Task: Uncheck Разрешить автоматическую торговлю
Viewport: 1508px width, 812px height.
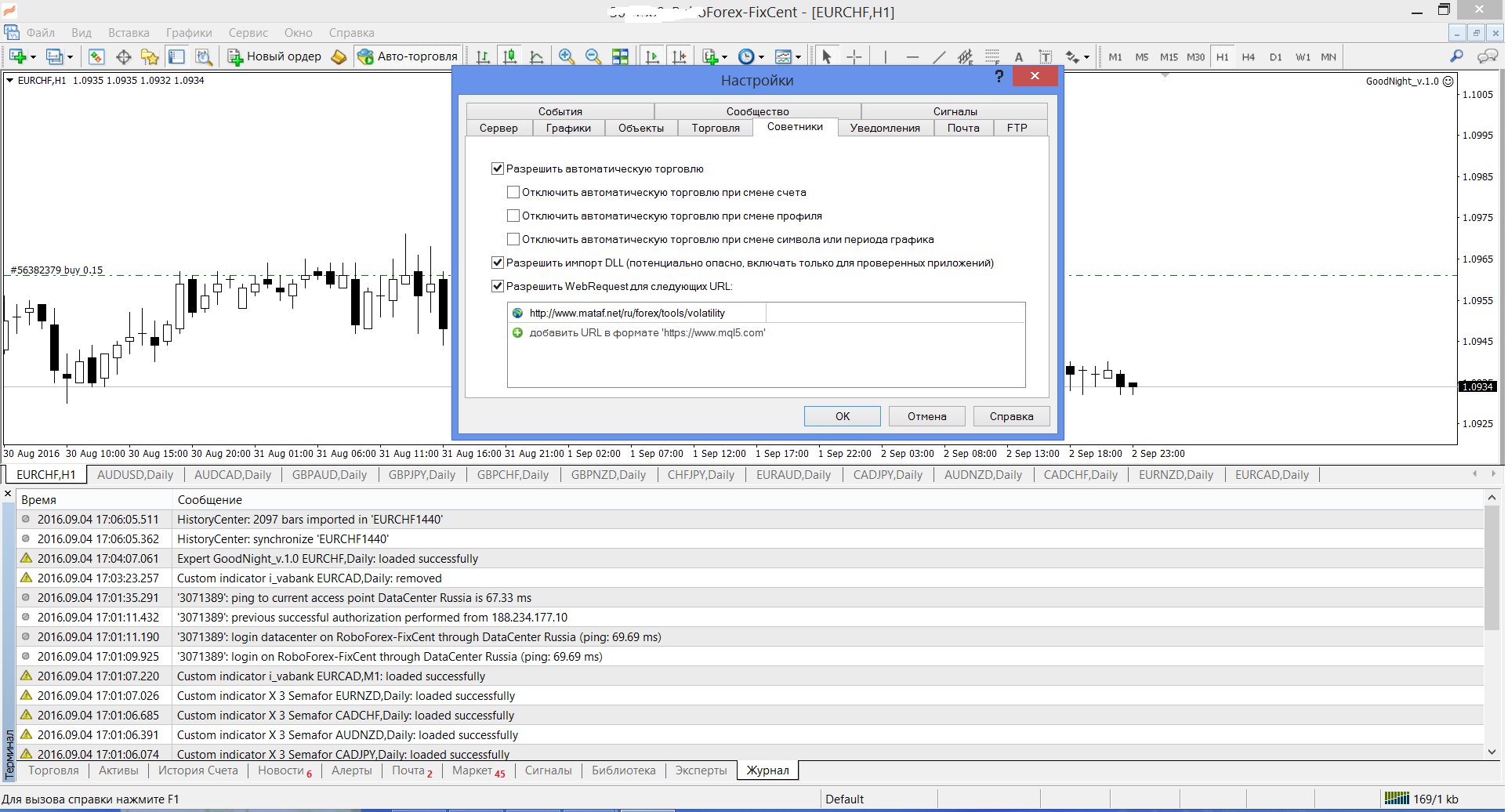Action: pyautogui.click(x=497, y=169)
